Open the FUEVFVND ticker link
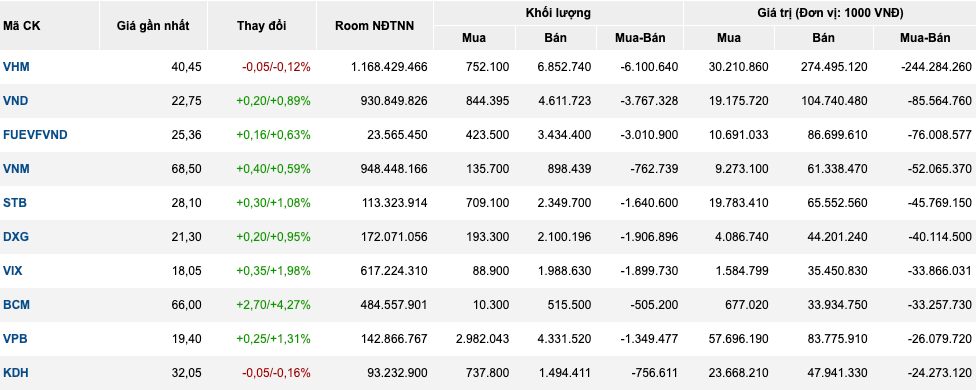This screenshot has height=390, width=976. [35, 135]
